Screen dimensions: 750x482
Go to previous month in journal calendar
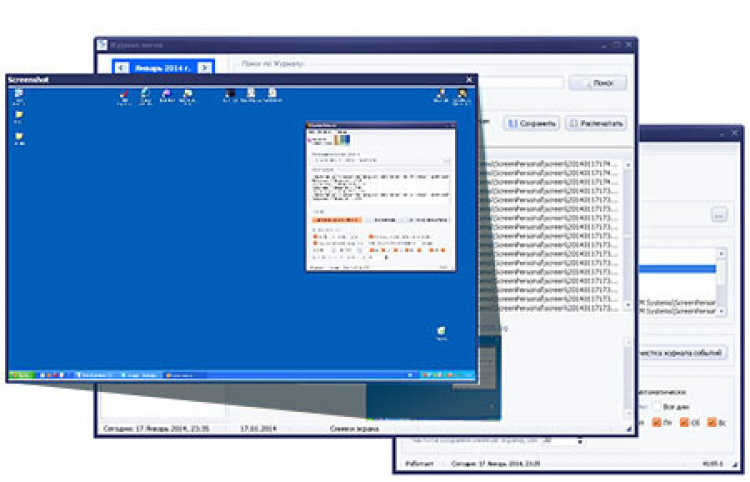coord(121,68)
